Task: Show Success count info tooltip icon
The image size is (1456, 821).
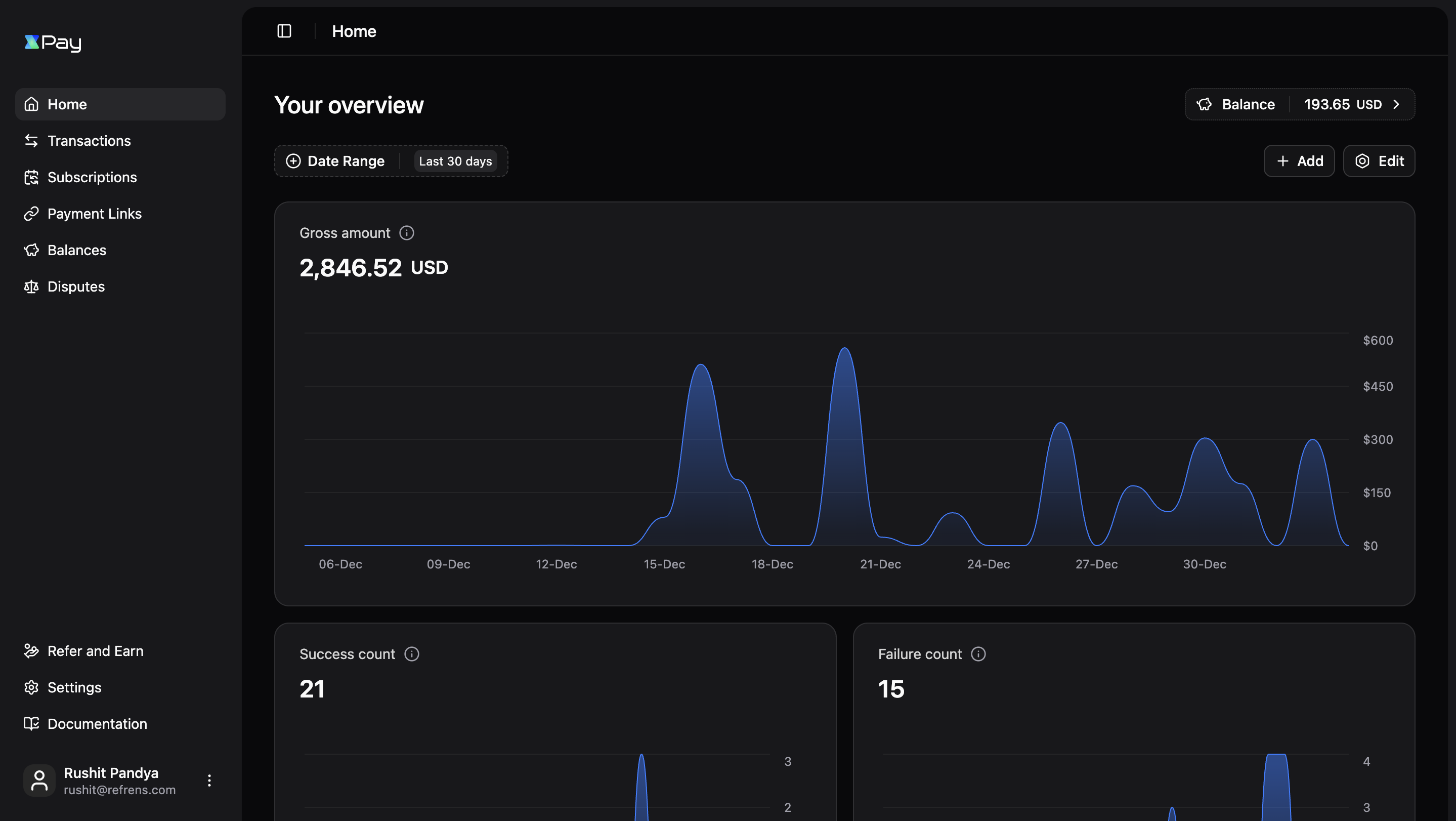Action: coord(412,654)
